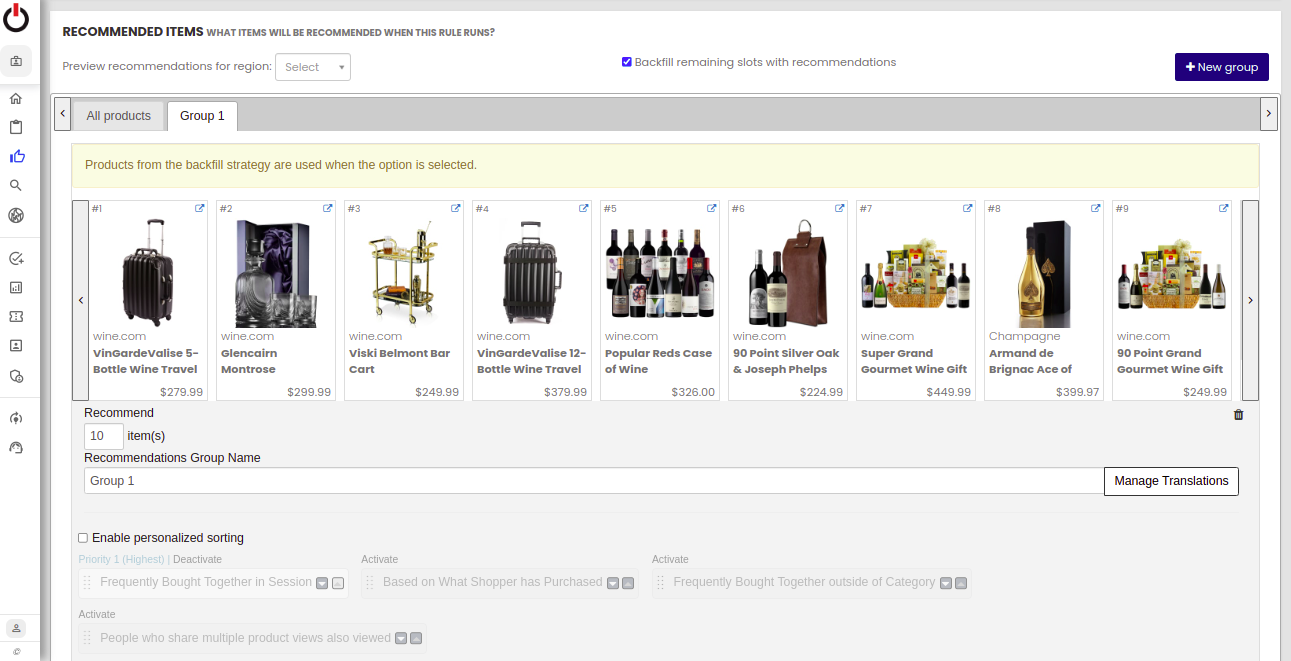Open product #5 external link icon
The height and width of the screenshot is (661, 1291).
[711, 208]
